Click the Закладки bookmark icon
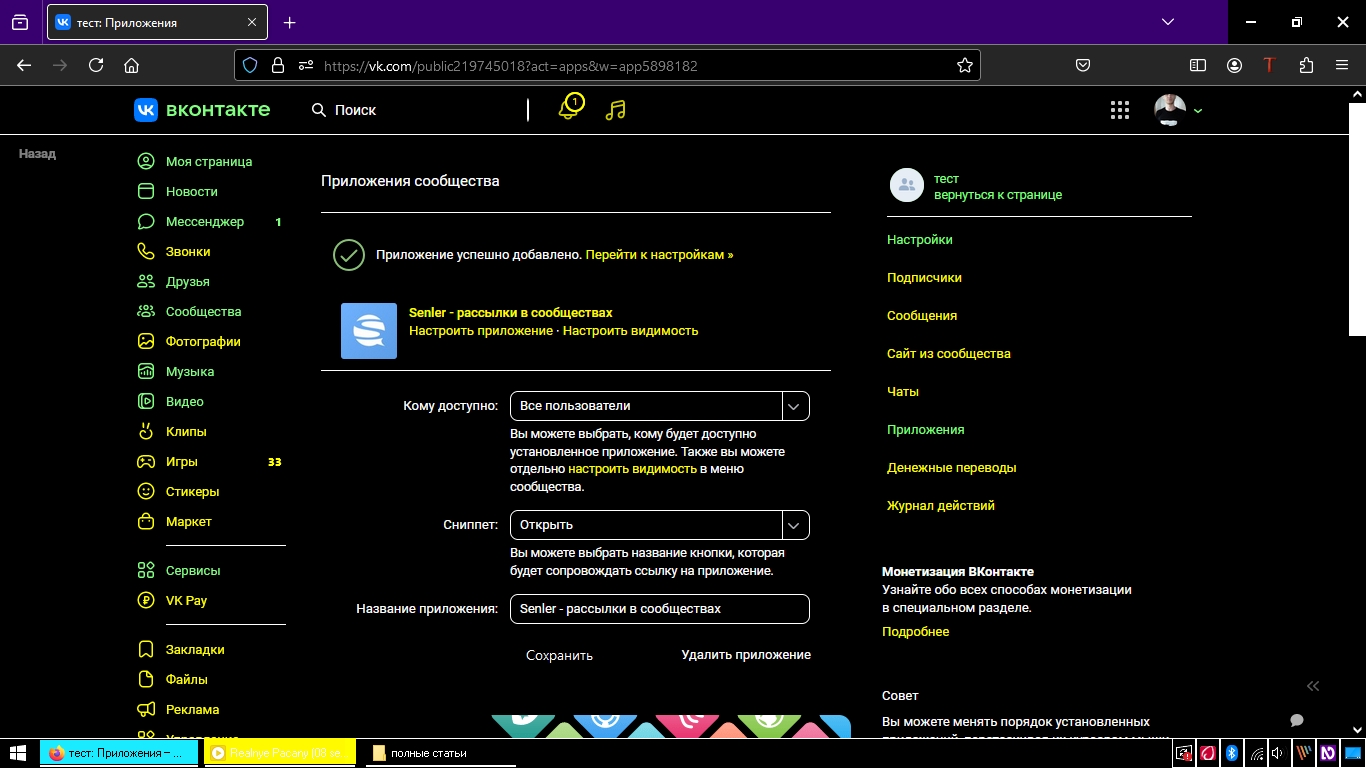 (x=146, y=649)
